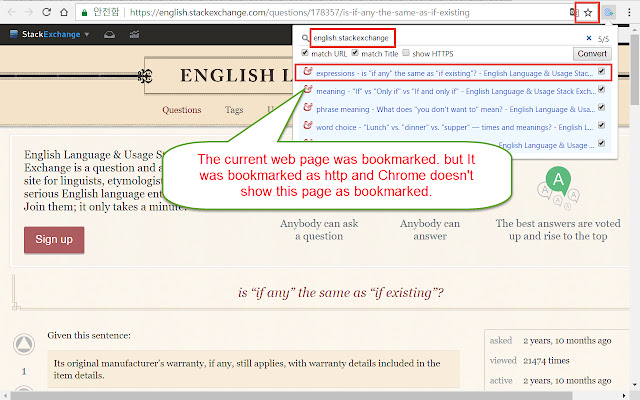Click the 'Anybody can ask a question' text

[x=319, y=230]
